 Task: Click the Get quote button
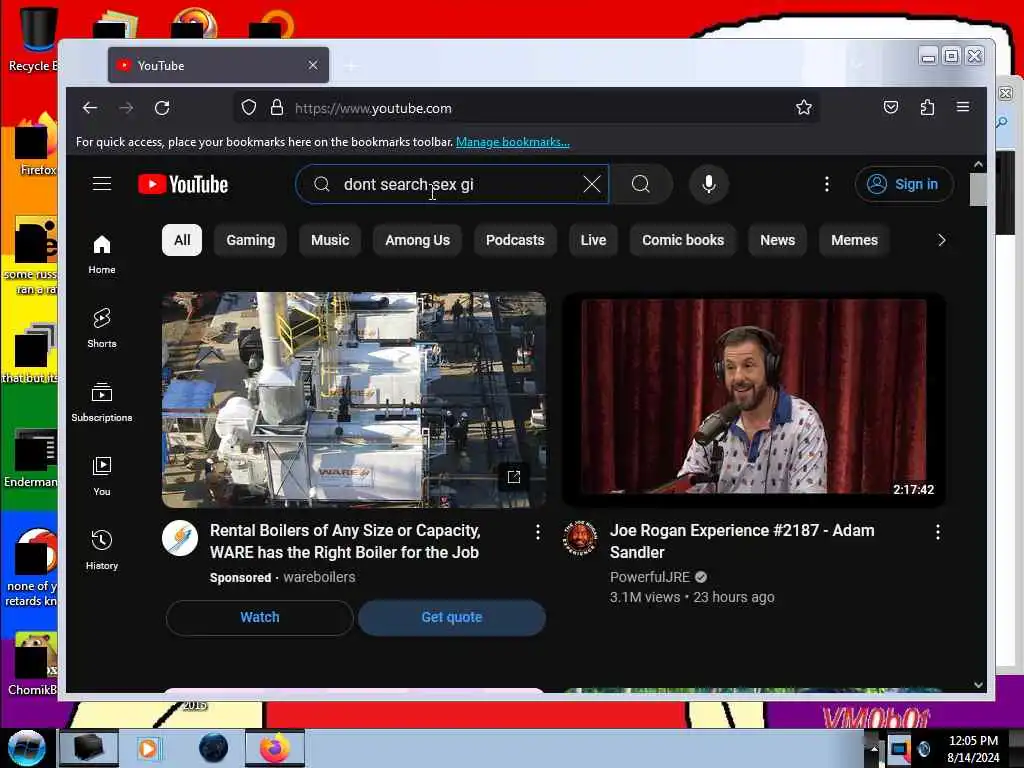[452, 617]
